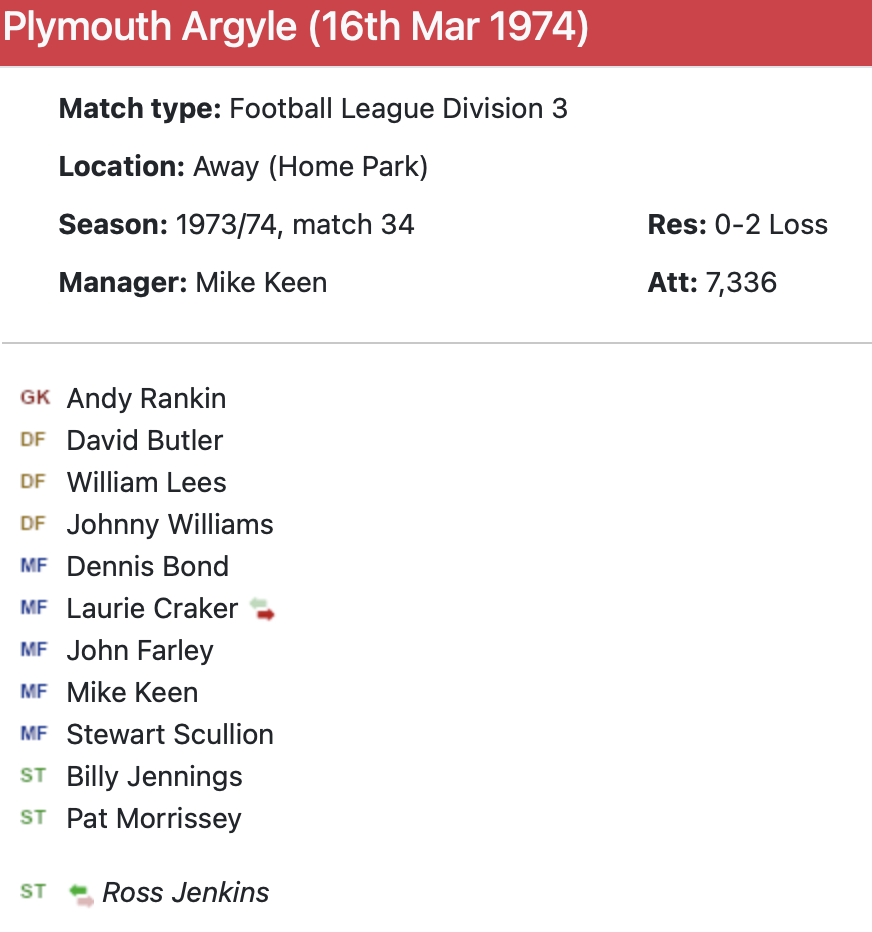The width and height of the screenshot is (872, 932).
Task: Click the 0-2 Loss result
Action: pyautogui.click(x=771, y=224)
